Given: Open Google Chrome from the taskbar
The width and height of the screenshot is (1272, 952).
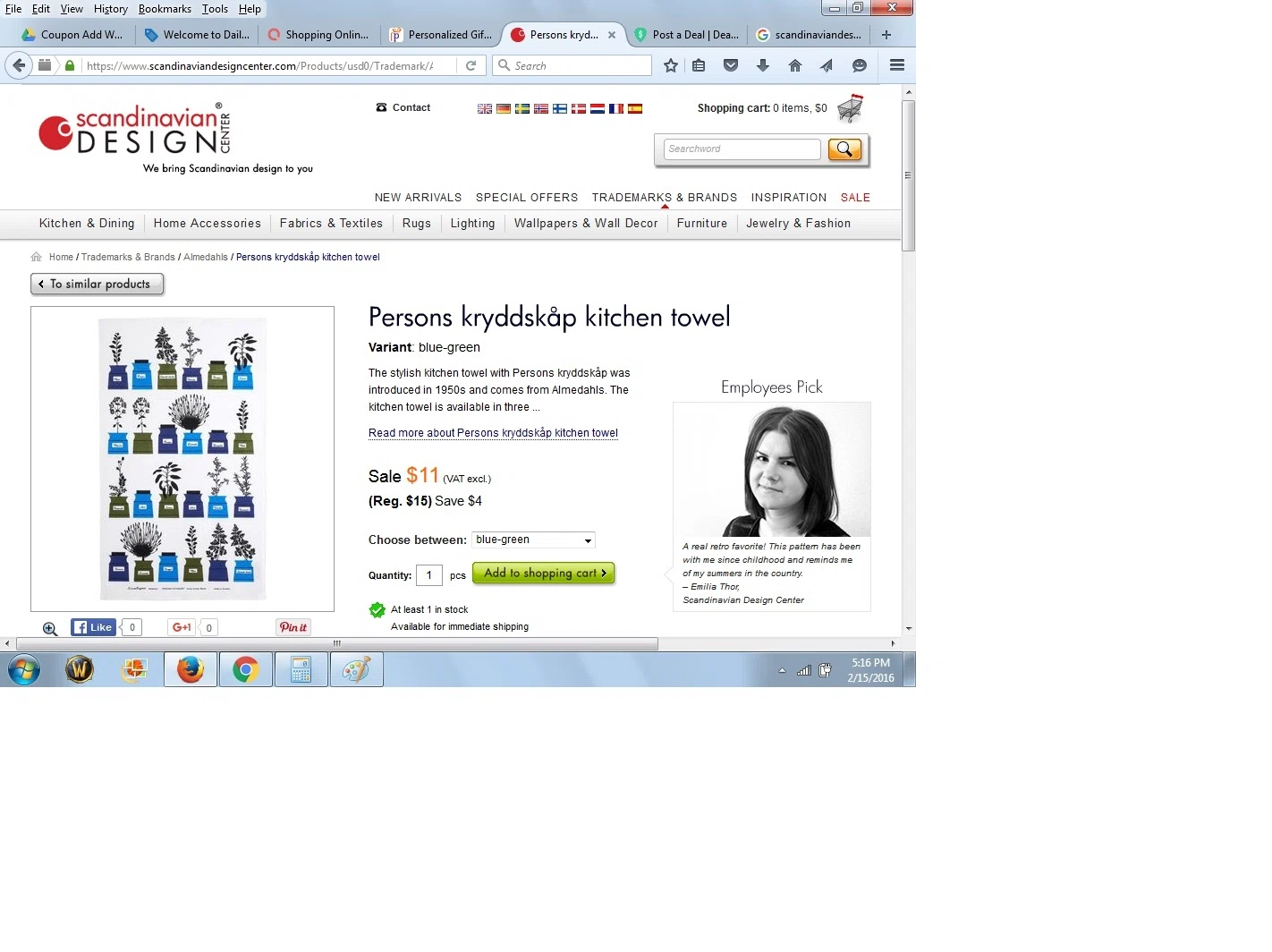Looking at the screenshot, I should pyautogui.click(x=246, y=669).
